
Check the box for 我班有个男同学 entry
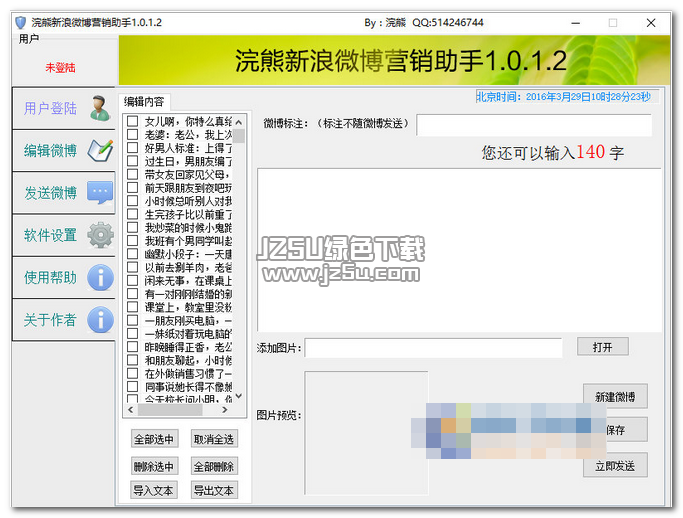click(132, 240)
